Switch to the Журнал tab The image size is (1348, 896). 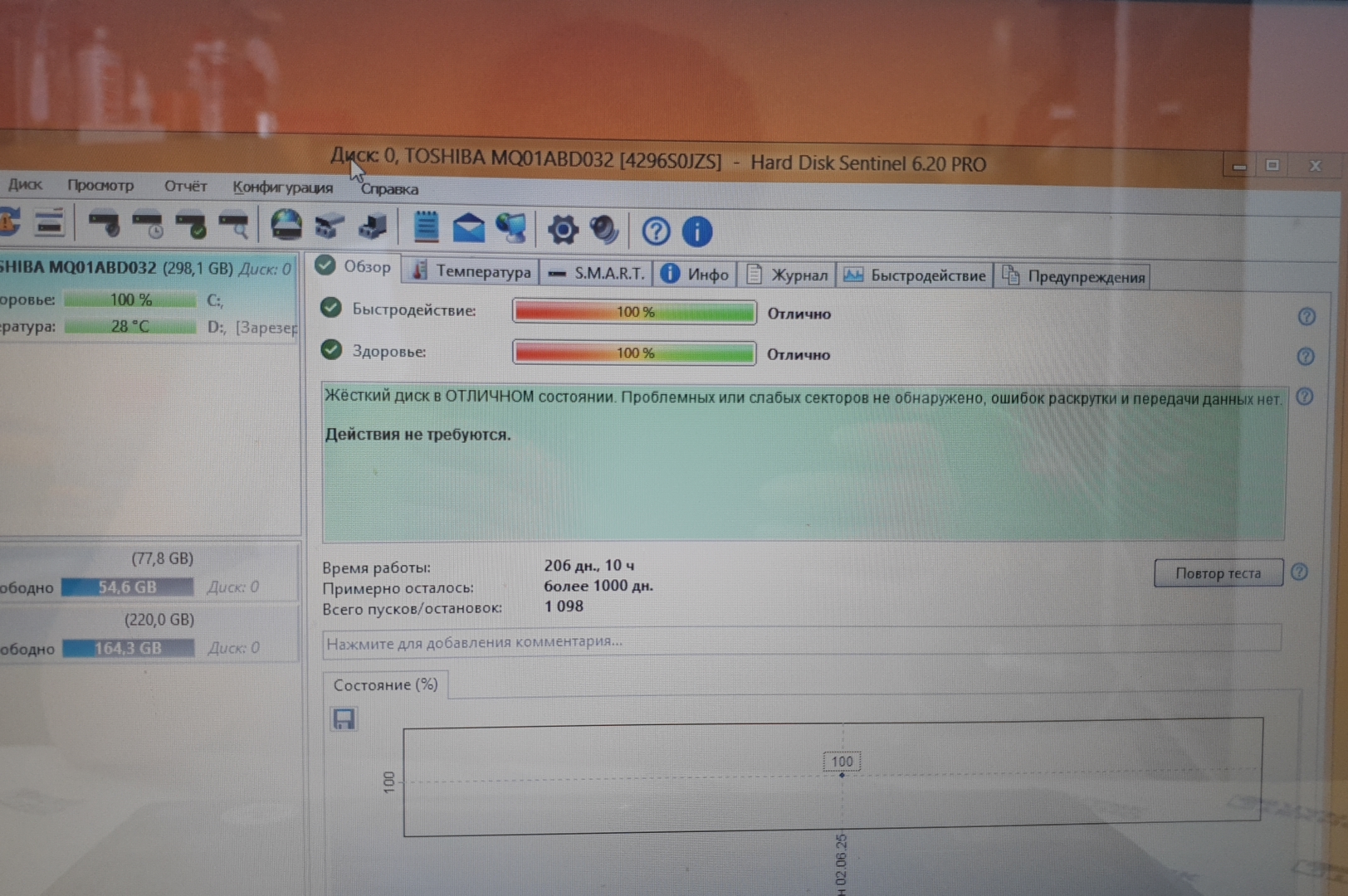tap(787, 275)
